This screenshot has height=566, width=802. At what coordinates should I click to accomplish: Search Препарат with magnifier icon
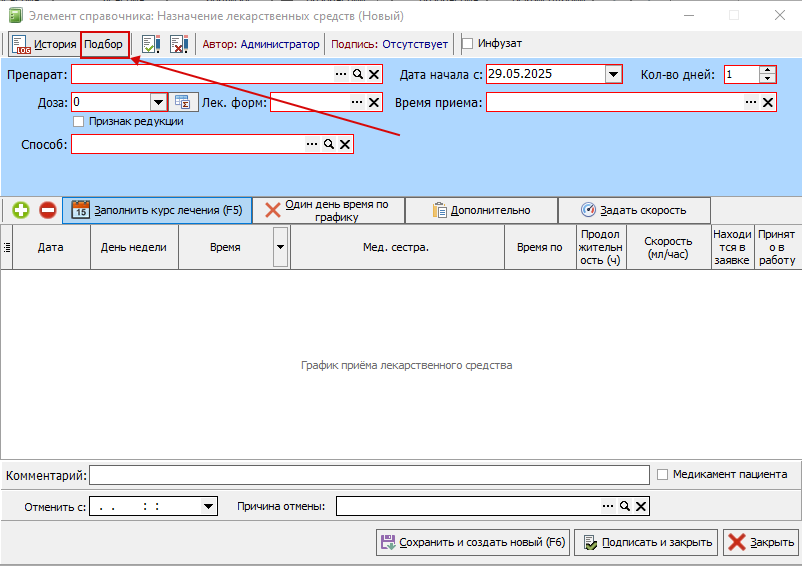pyautogui.click(x=358, y=74)
